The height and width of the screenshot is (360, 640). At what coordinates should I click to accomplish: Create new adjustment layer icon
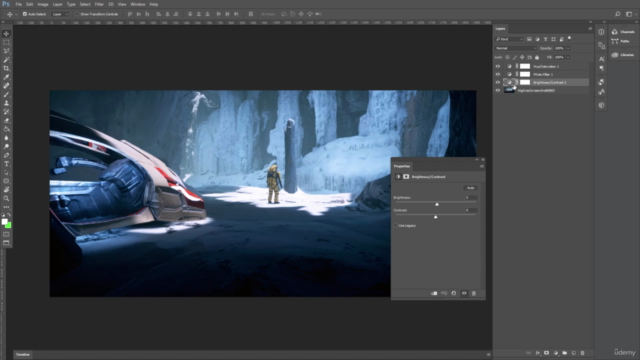tap(556, 353)
